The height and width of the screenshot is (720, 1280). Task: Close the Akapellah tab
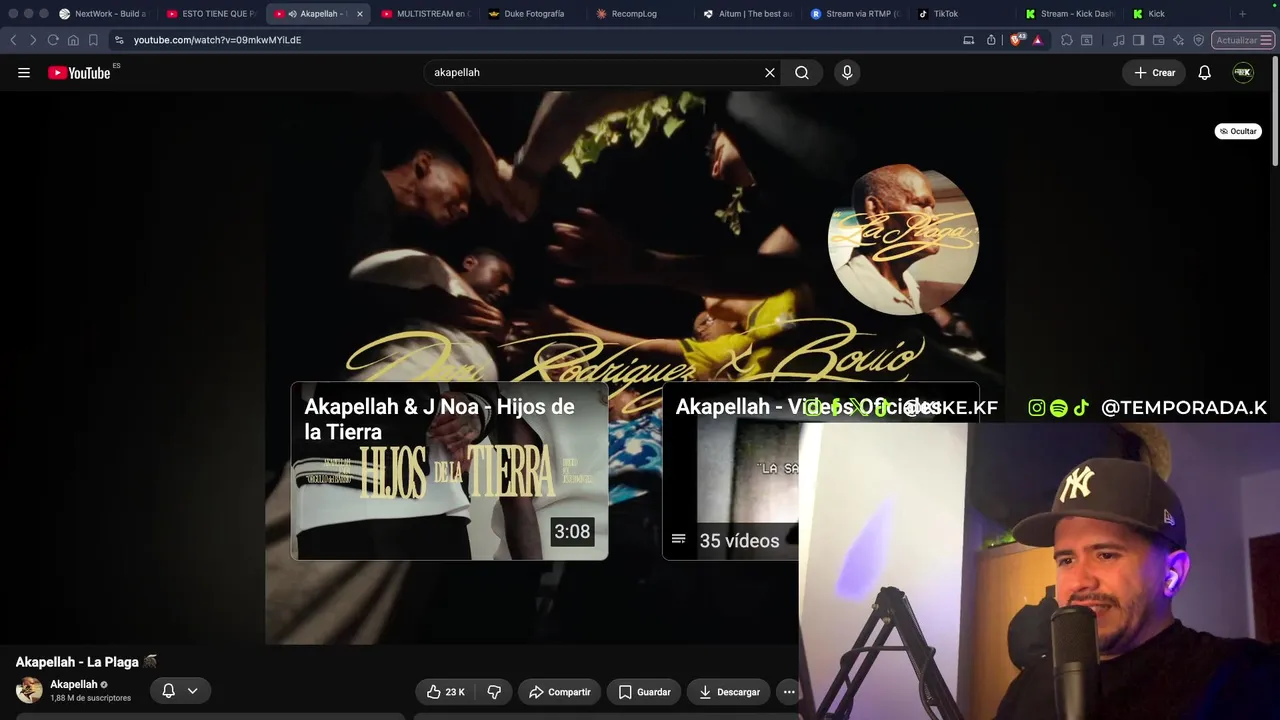(x=360, y=14)
